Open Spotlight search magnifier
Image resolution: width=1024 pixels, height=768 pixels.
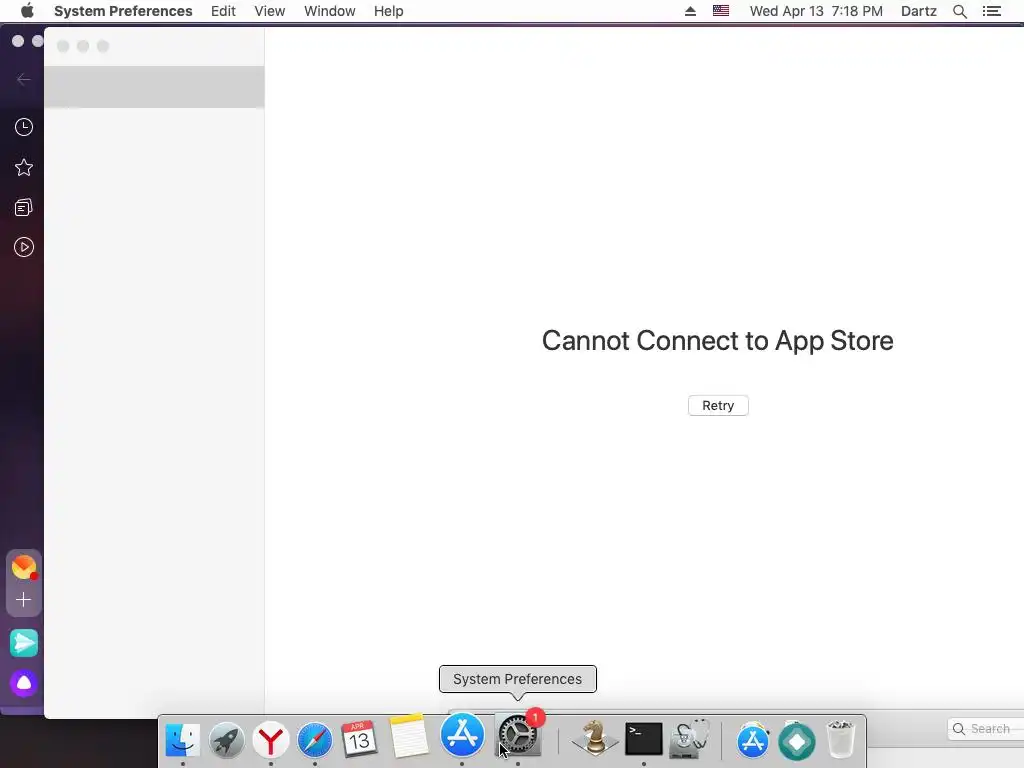click(x=959, y=11)
